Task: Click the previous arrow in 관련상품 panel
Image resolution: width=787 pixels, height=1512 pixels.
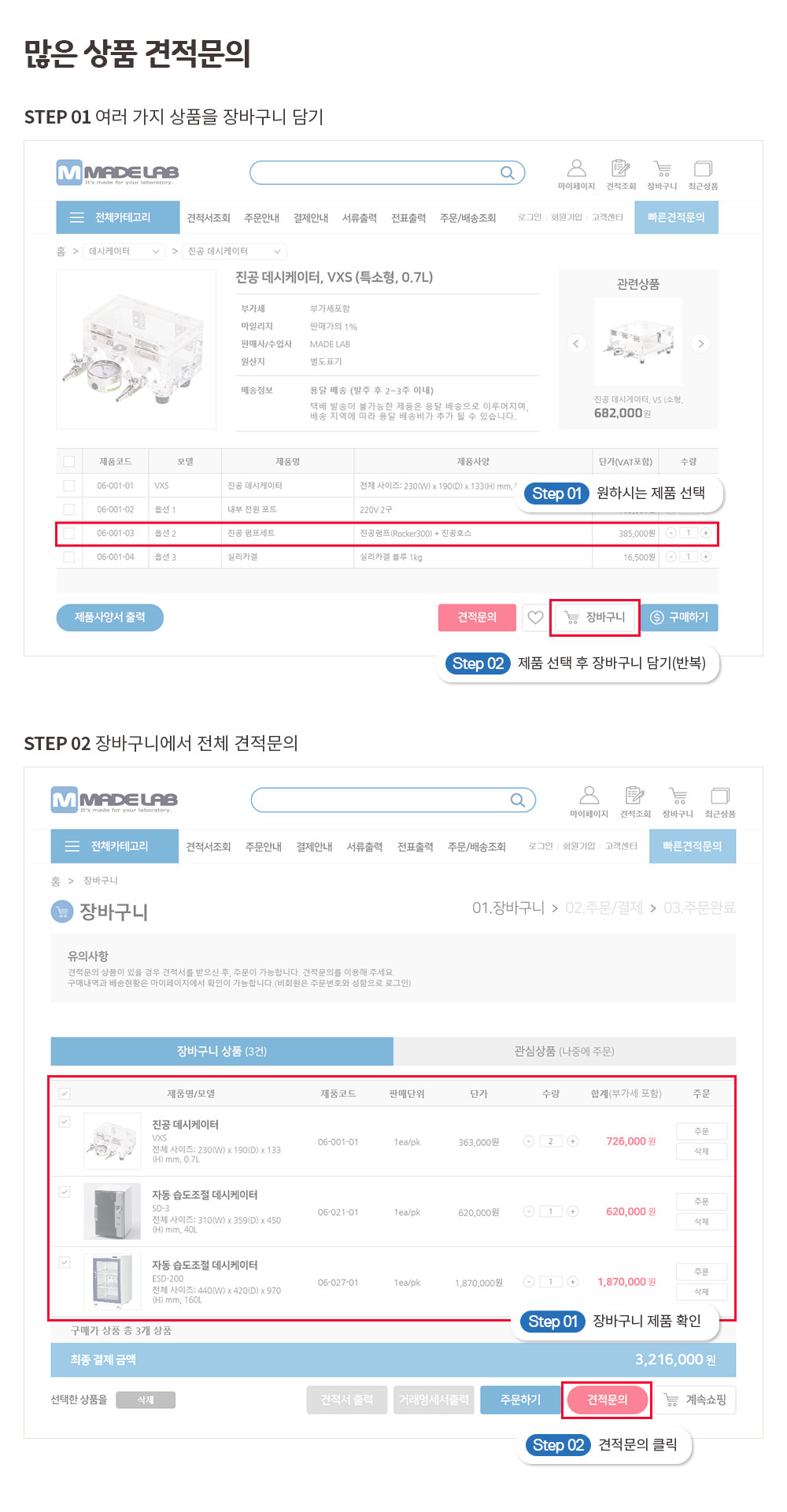Action: click(576, 343)
